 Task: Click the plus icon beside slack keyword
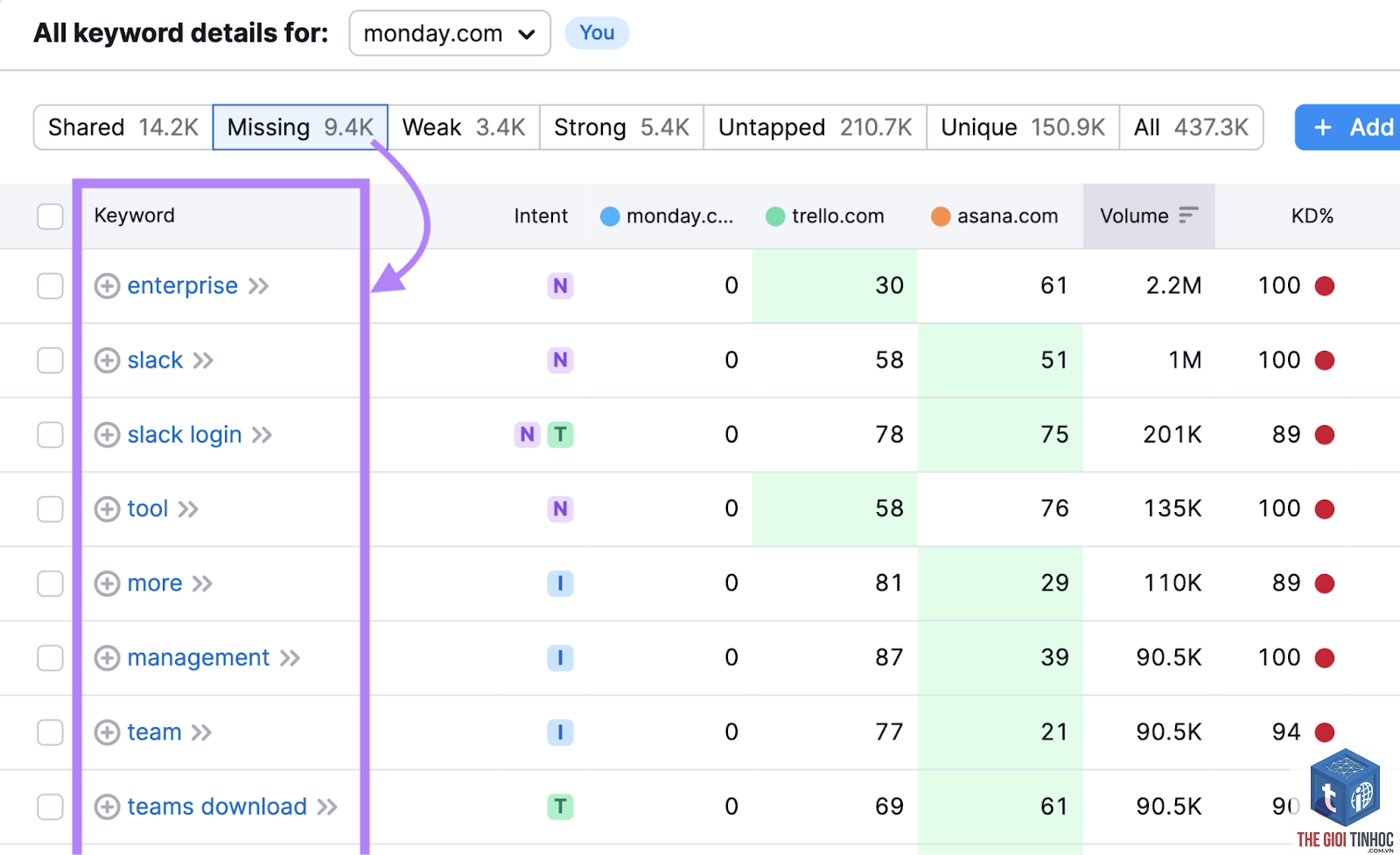click(107, 361)
